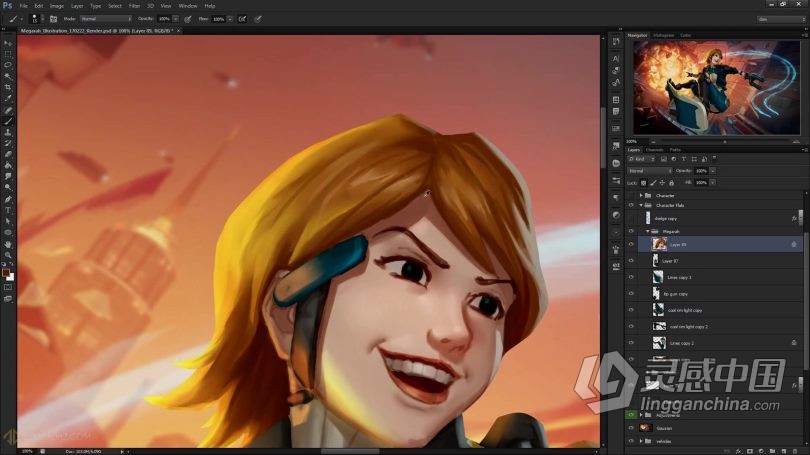The width and height of the screenshot is (810, 455).
Task: Lock all layer attributes button
Action: 672,183
